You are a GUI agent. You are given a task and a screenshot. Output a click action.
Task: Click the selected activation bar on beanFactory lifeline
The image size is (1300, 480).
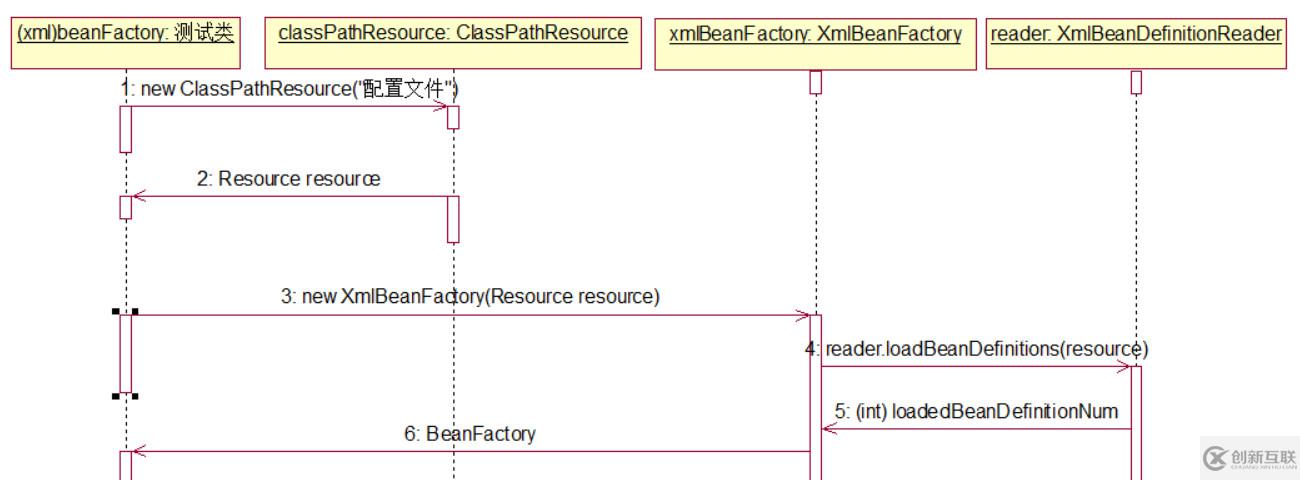click(x=126, y=353)
